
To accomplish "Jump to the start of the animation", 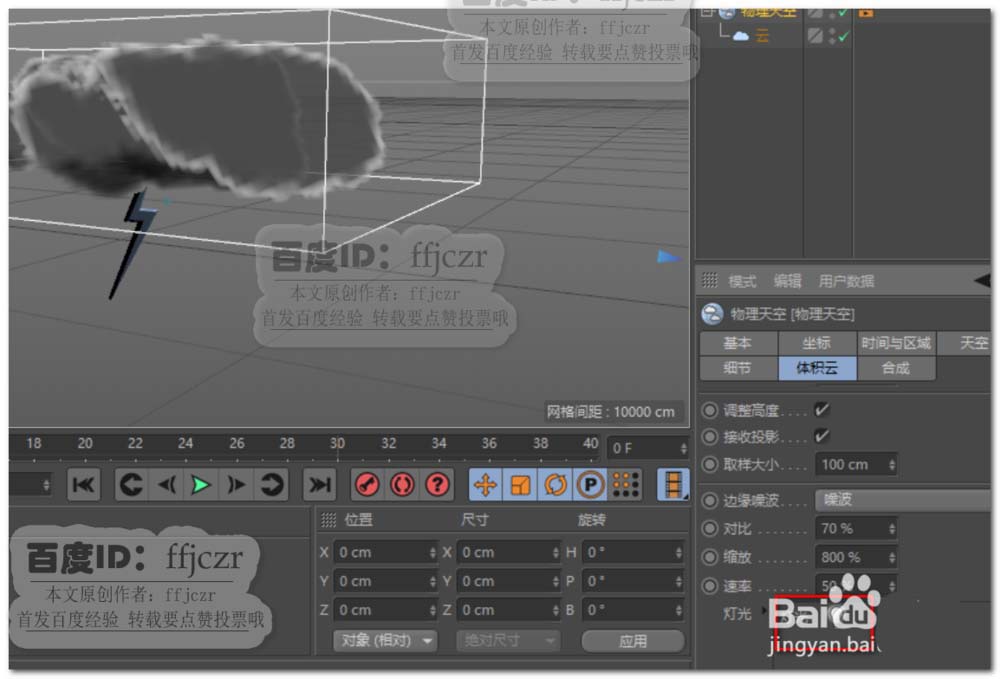I will point(84,485).
